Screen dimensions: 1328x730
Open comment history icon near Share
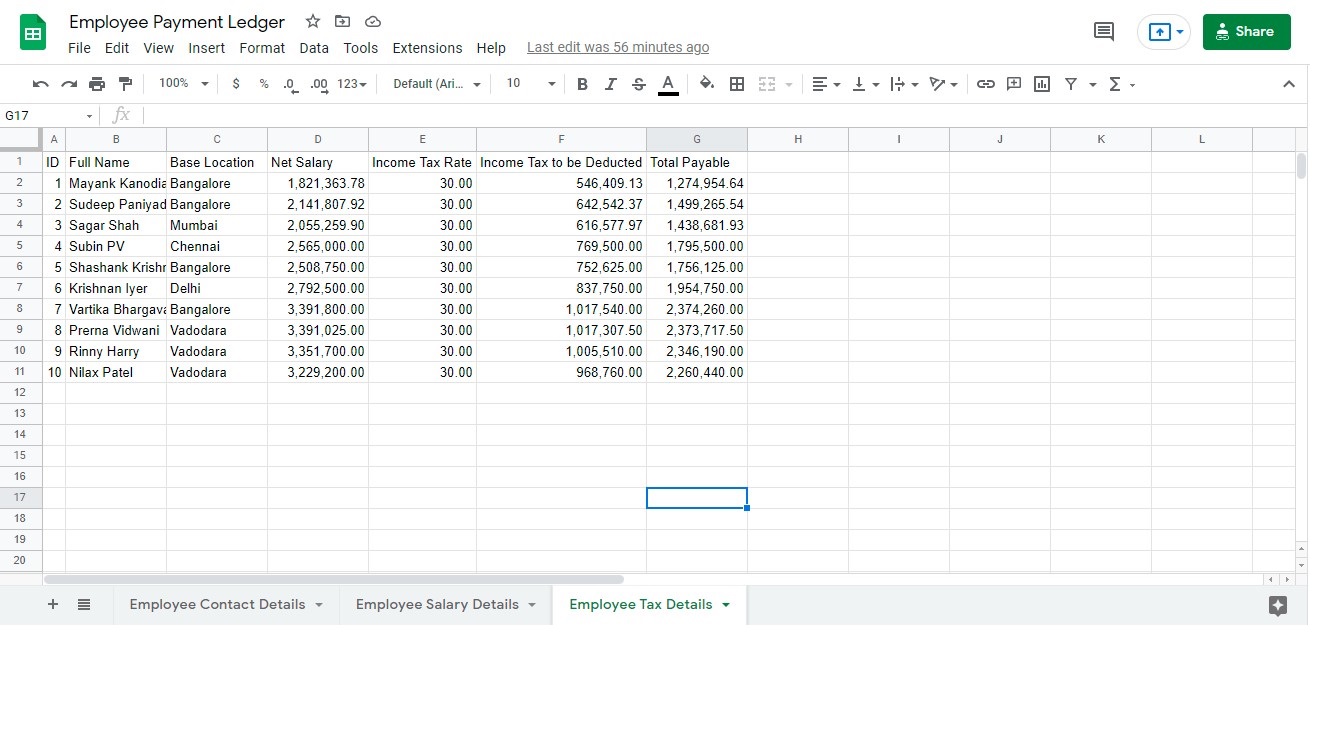(x=1104, y=32)
